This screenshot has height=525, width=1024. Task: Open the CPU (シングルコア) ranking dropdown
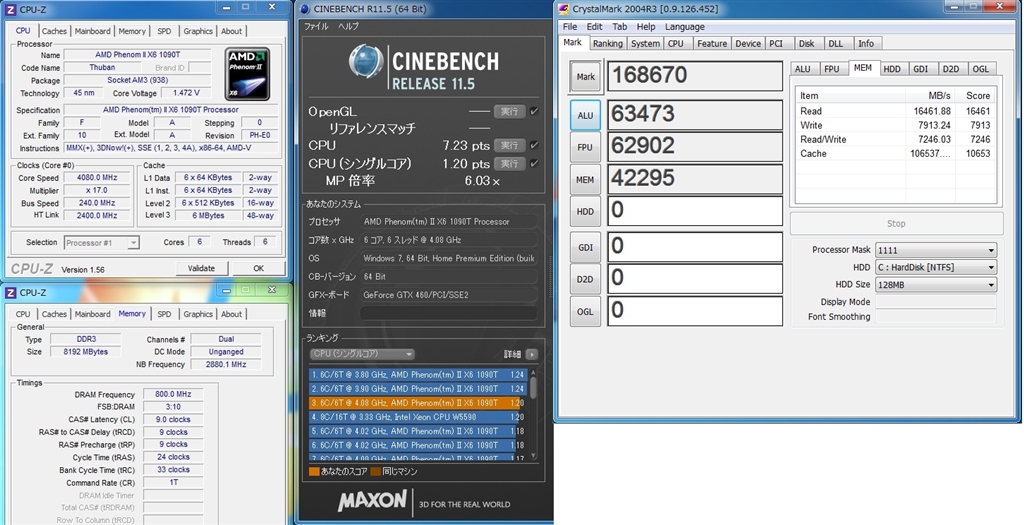tap(362, 354)
